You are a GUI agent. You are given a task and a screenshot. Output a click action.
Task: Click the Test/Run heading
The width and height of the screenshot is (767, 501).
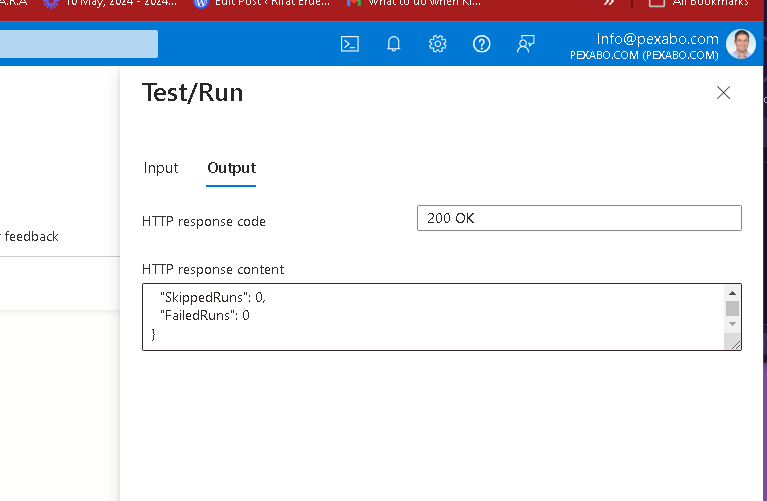(192, 92)
